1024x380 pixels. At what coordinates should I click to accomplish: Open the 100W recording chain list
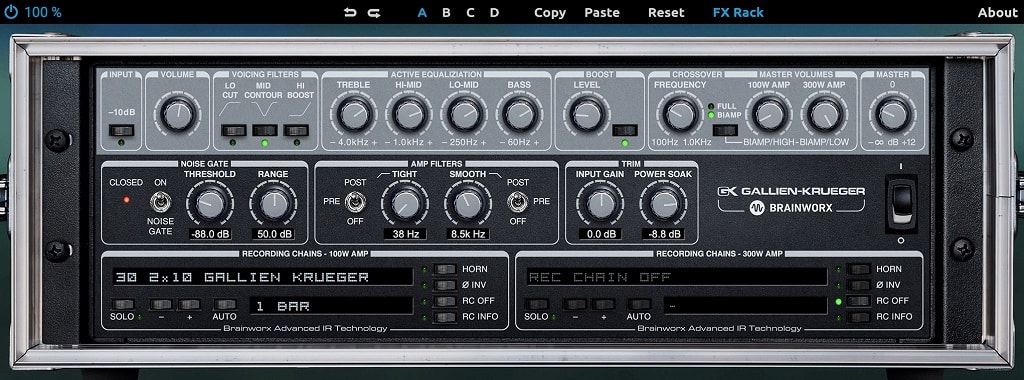tap(263, 277)
